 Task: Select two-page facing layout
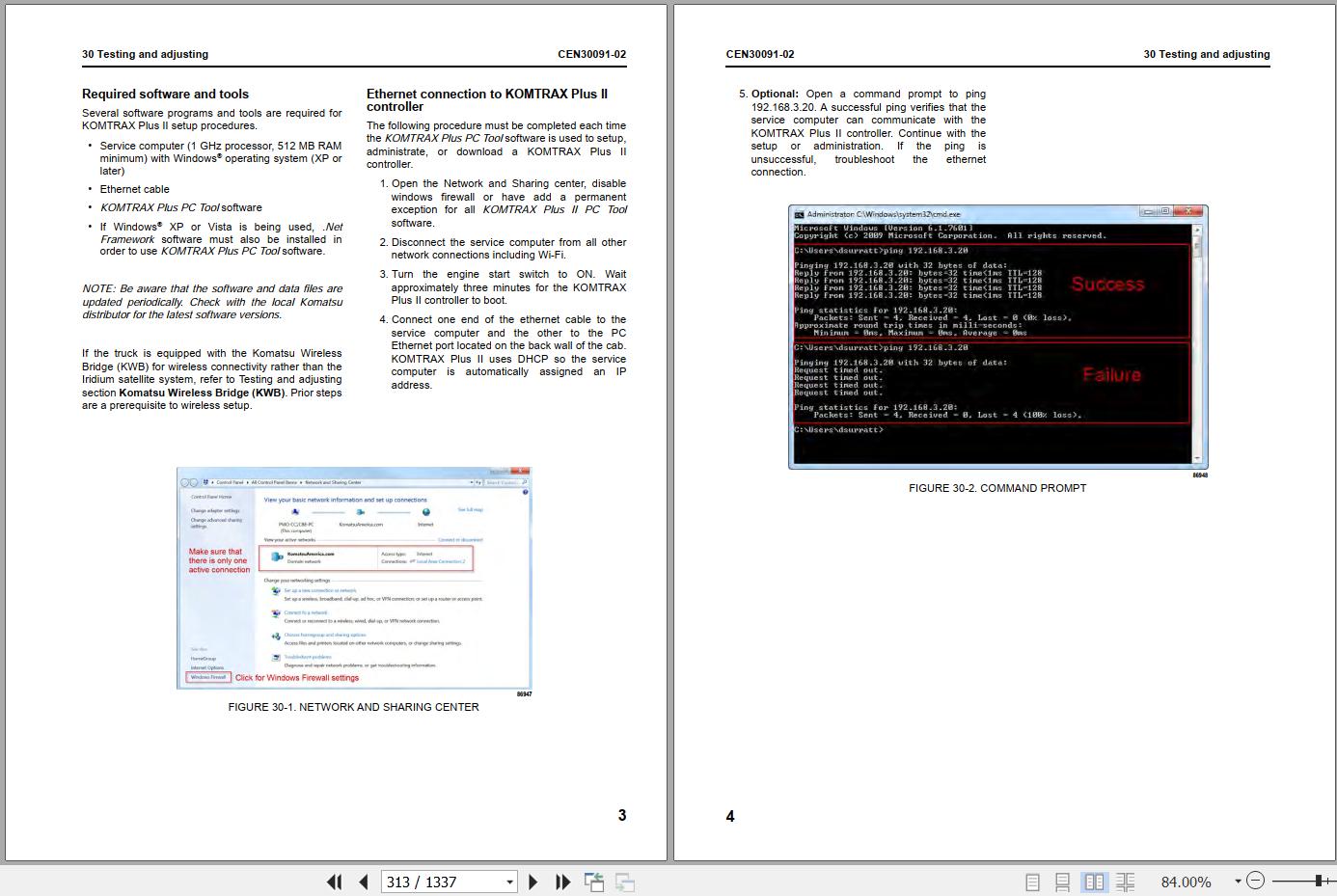click(x=1094, y=882)
